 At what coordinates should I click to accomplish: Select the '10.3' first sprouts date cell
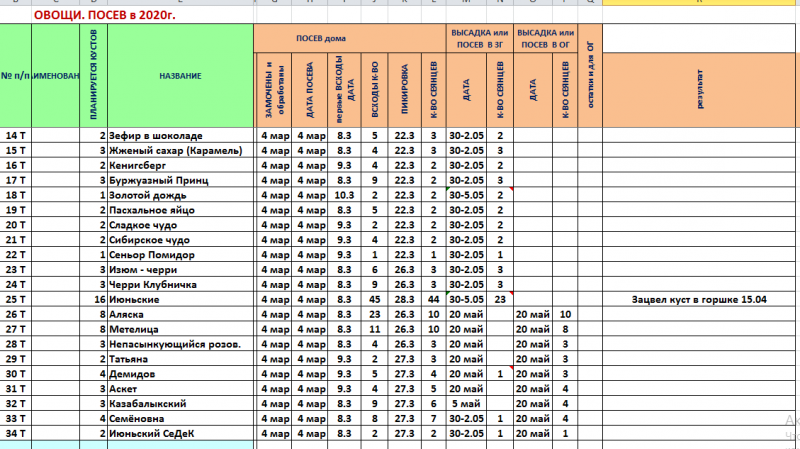point(344,195)
